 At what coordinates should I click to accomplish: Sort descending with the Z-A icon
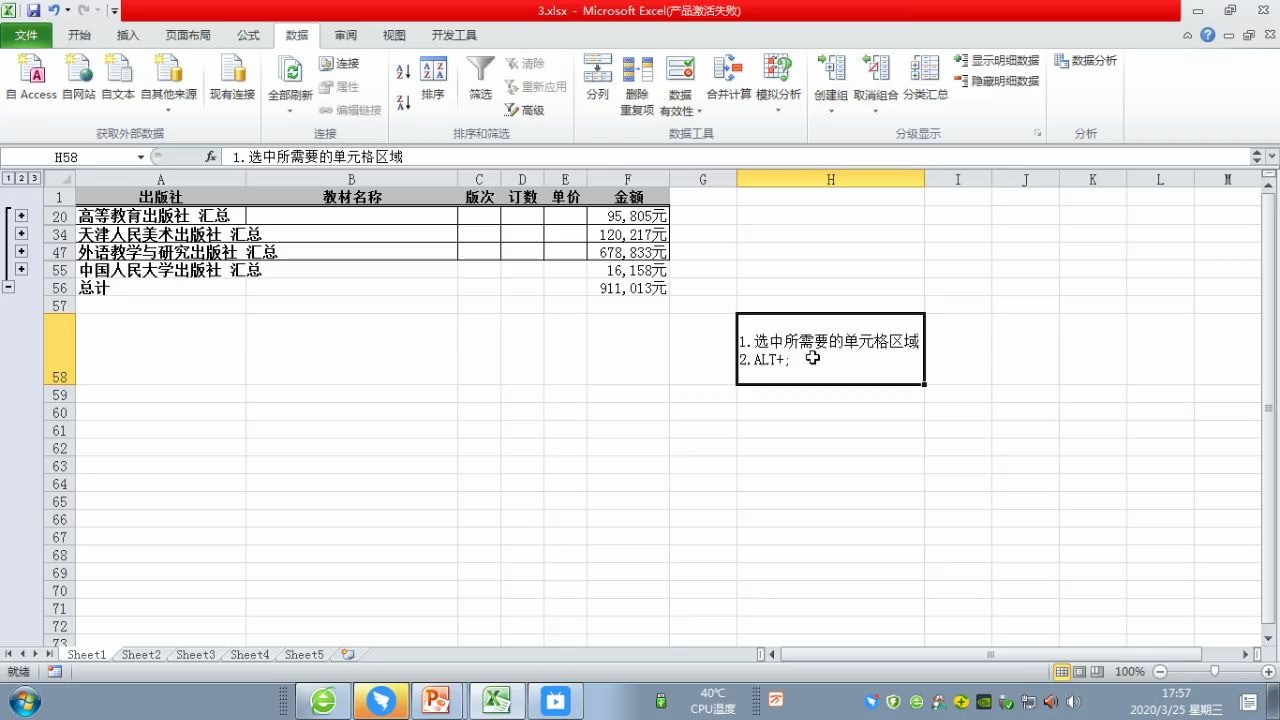click(404, 101)
